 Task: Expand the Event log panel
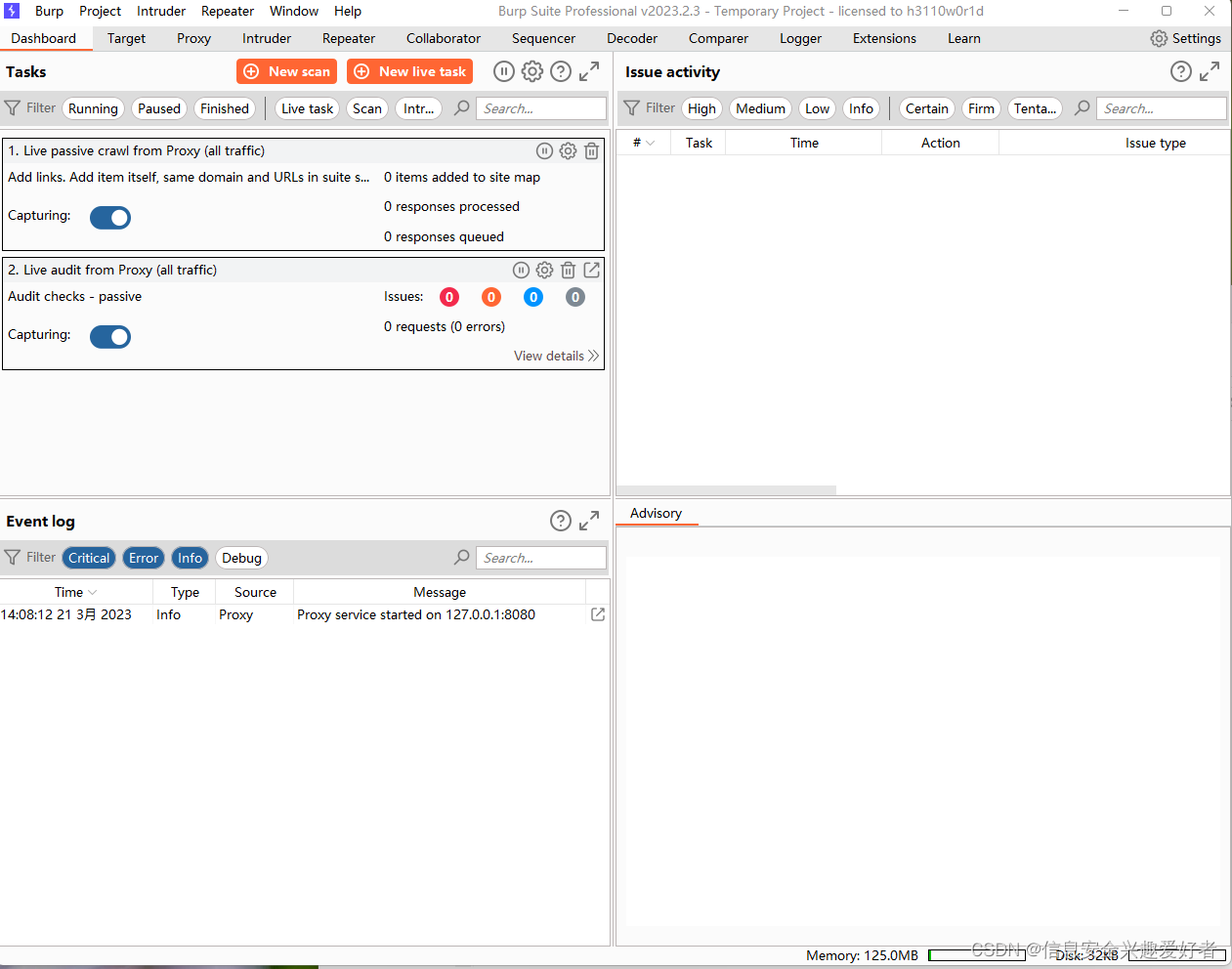click(589, 521)
